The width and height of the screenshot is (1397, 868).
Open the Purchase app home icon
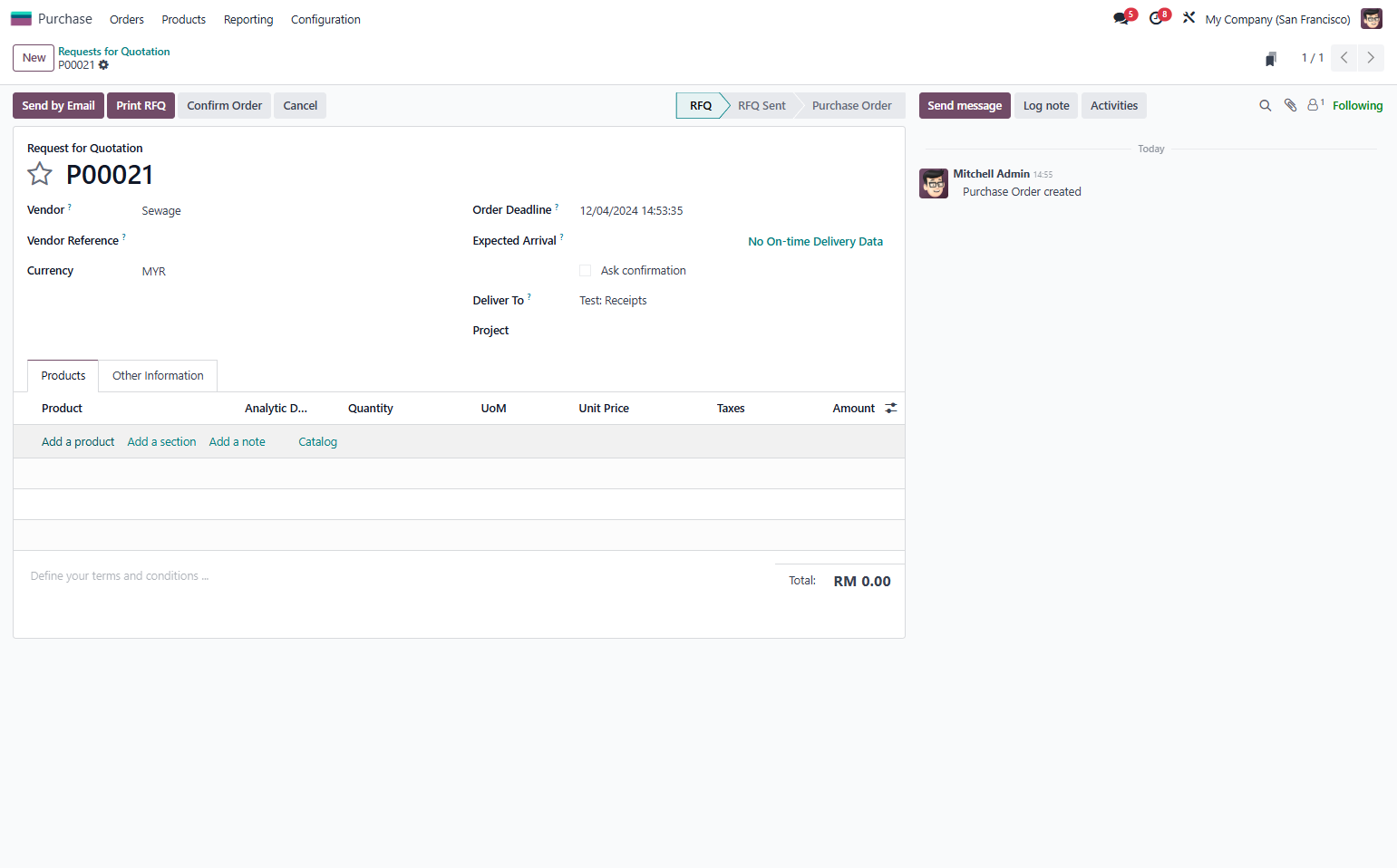pos(21,18)
